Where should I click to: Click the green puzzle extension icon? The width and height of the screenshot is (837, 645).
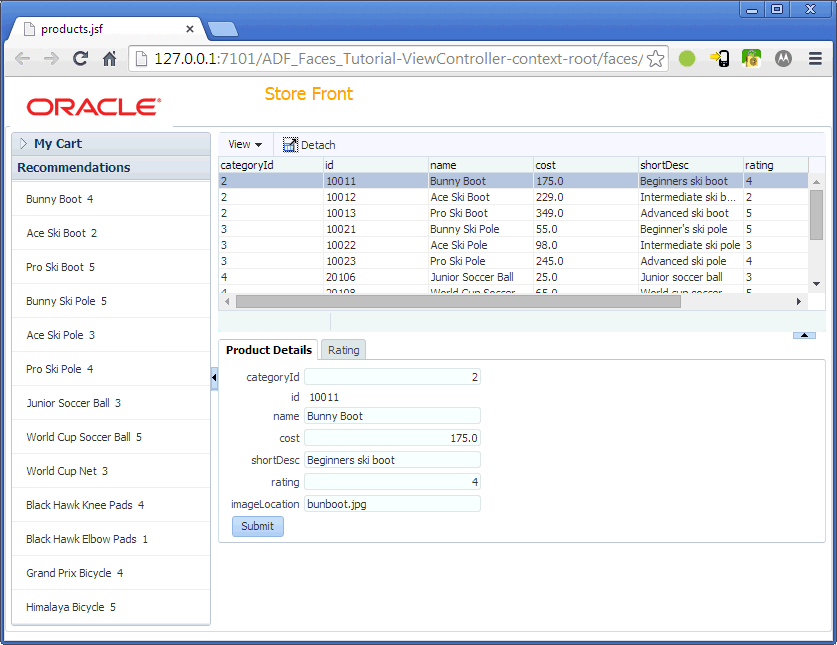751,58
